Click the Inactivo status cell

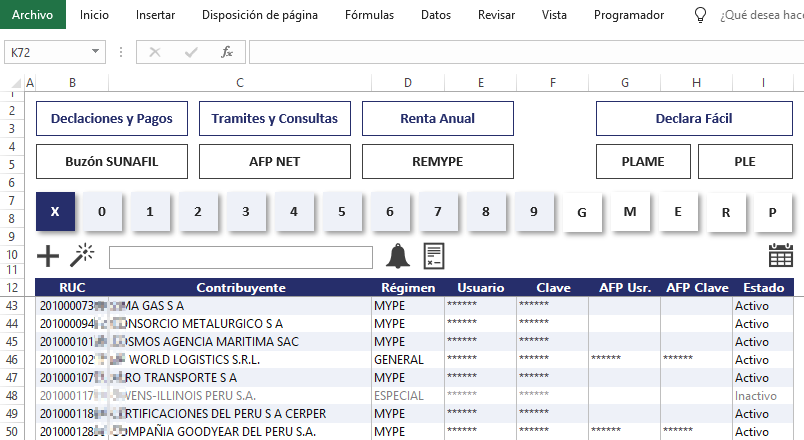pos(763,395)
